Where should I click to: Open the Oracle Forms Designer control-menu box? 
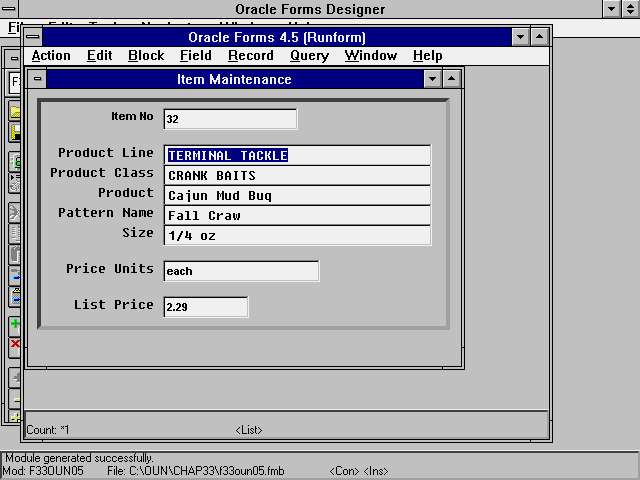pos(9,9)
